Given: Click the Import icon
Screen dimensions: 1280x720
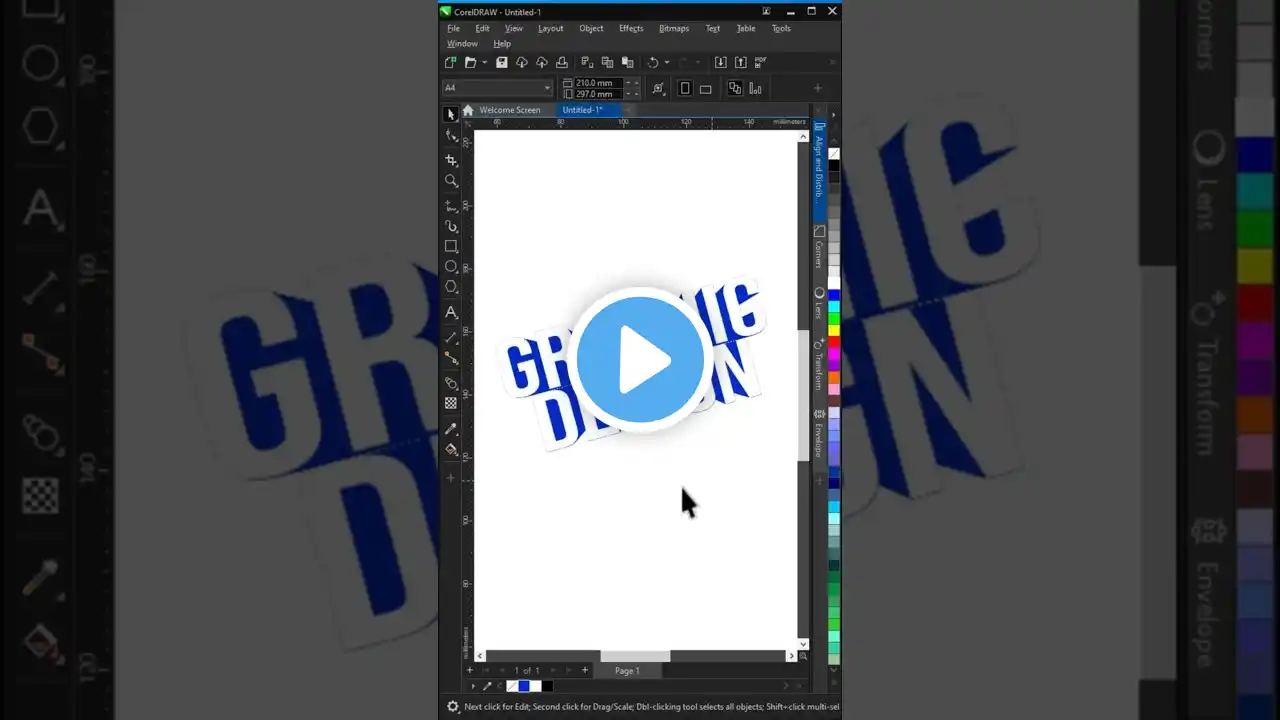Looking at the screenshot, I should tap(720, 62).
